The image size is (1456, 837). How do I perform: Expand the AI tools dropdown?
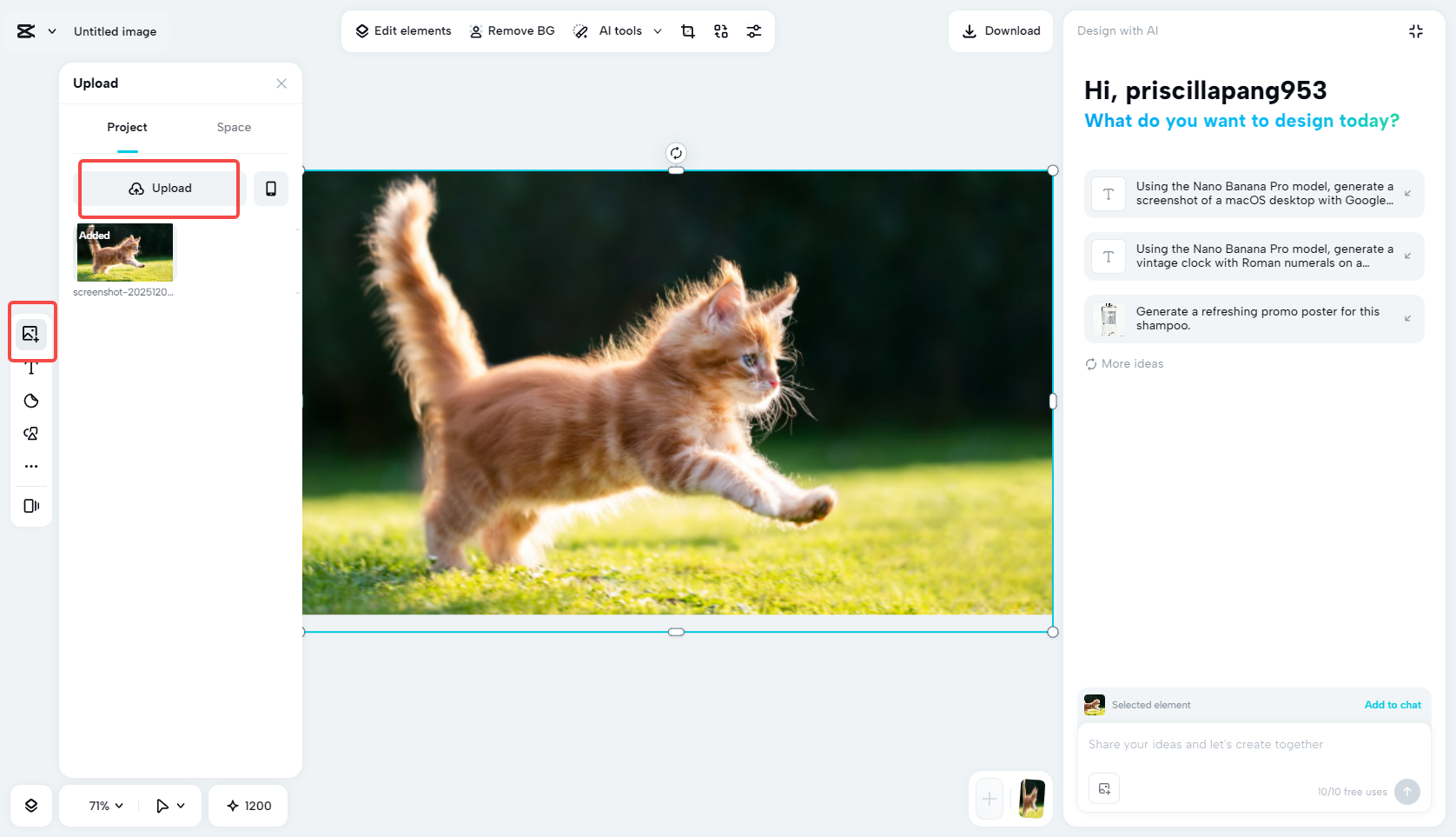(658, 30)
